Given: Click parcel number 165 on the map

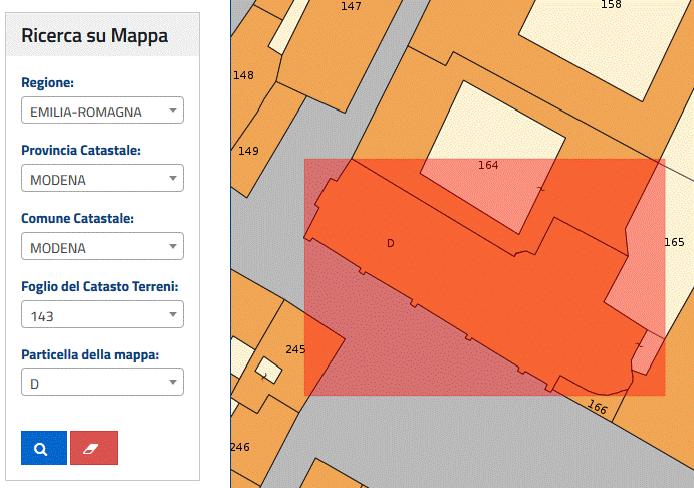Looking at the screenshot, I should [674, 242].
